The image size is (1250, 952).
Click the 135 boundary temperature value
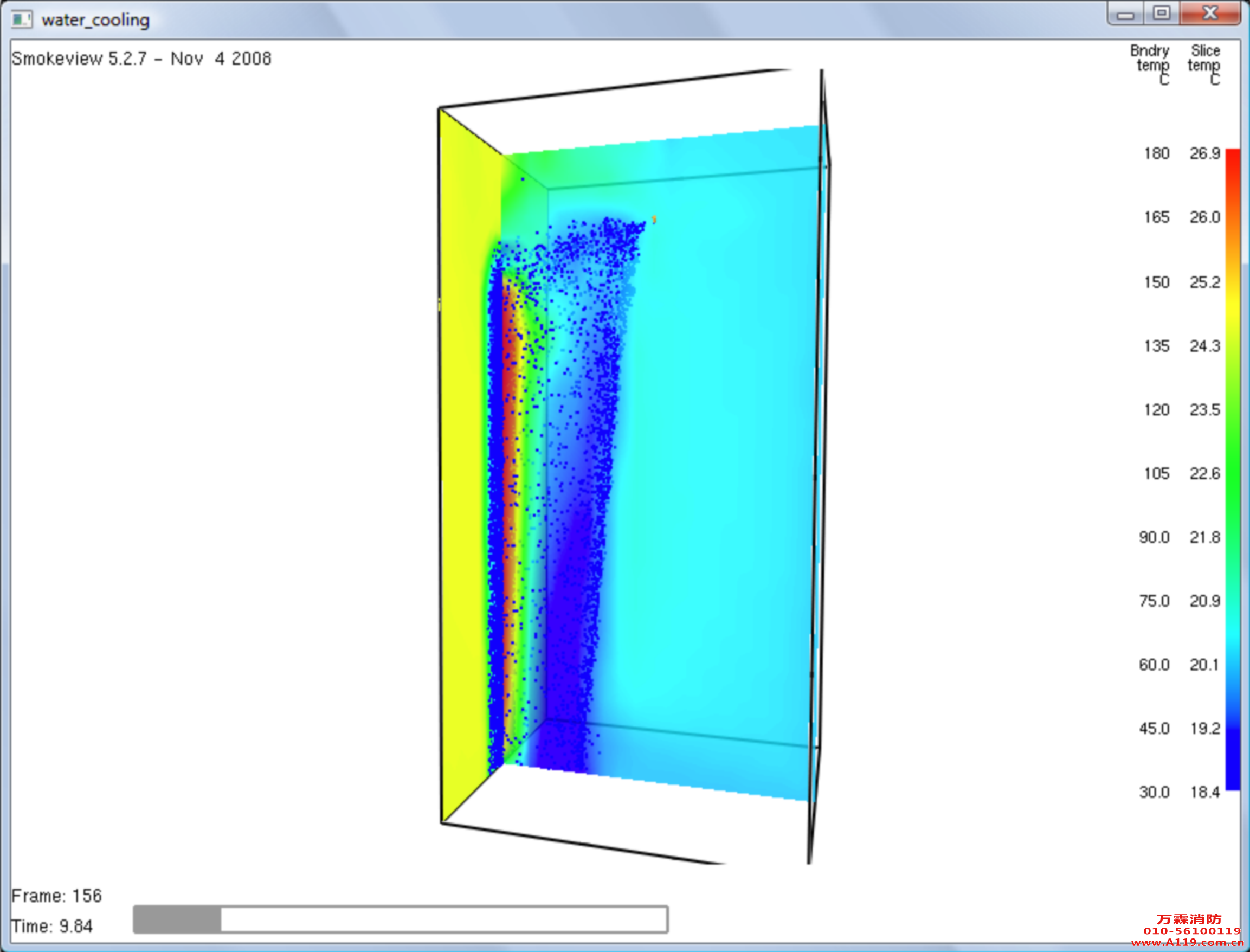click(x=1157, y=346)
